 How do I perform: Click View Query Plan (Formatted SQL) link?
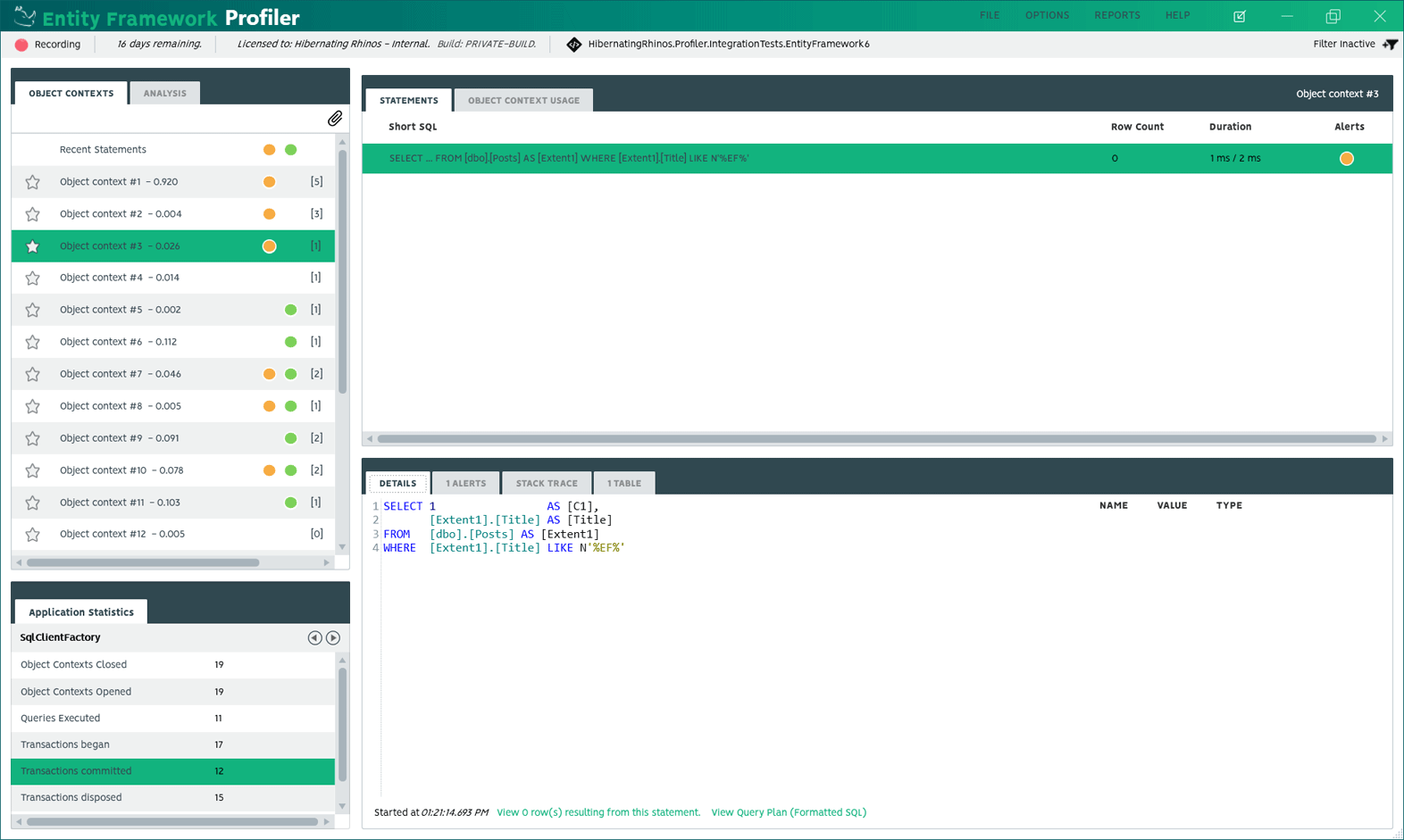[789, 812]
